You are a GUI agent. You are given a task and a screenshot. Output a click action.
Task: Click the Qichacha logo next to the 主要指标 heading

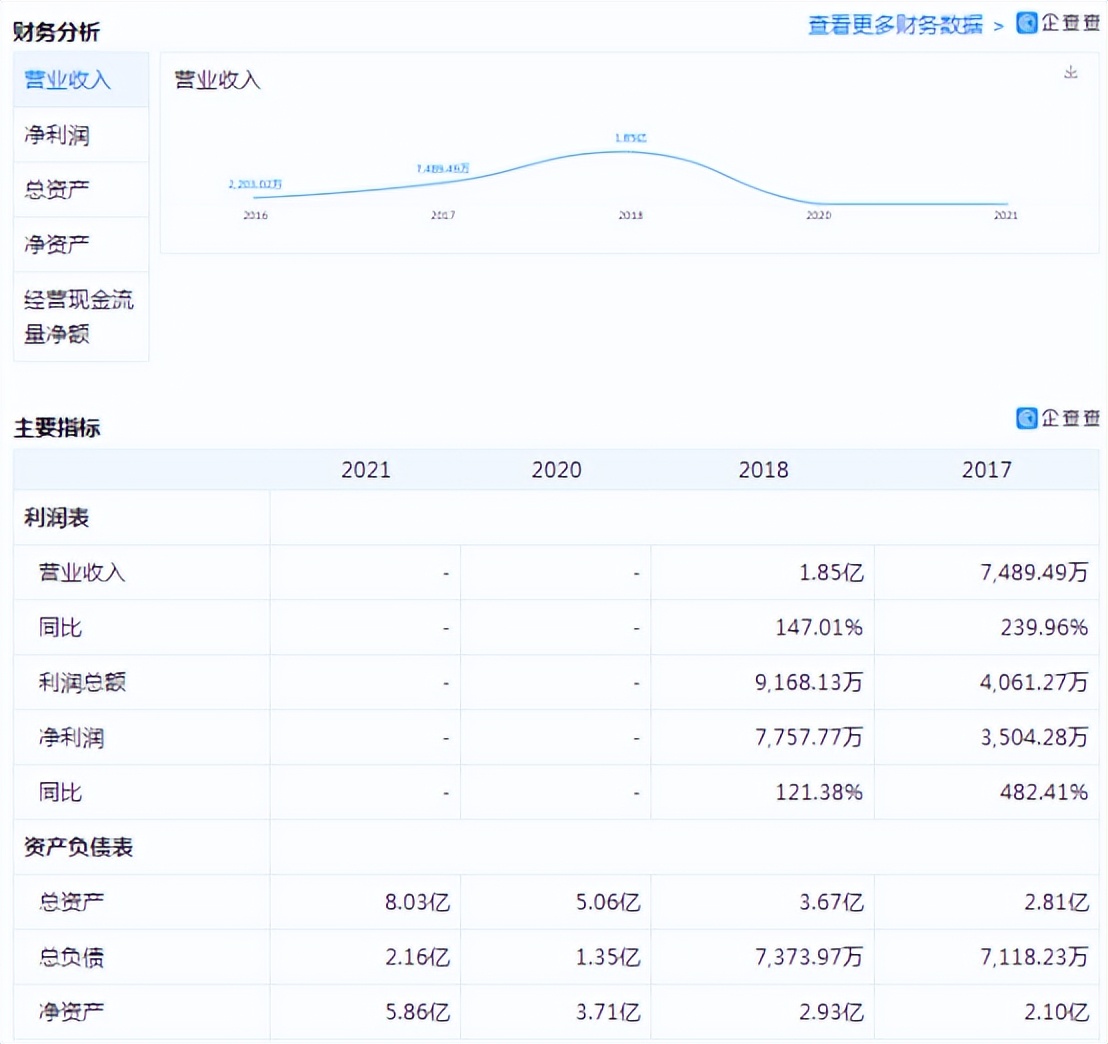[1058, 418]
